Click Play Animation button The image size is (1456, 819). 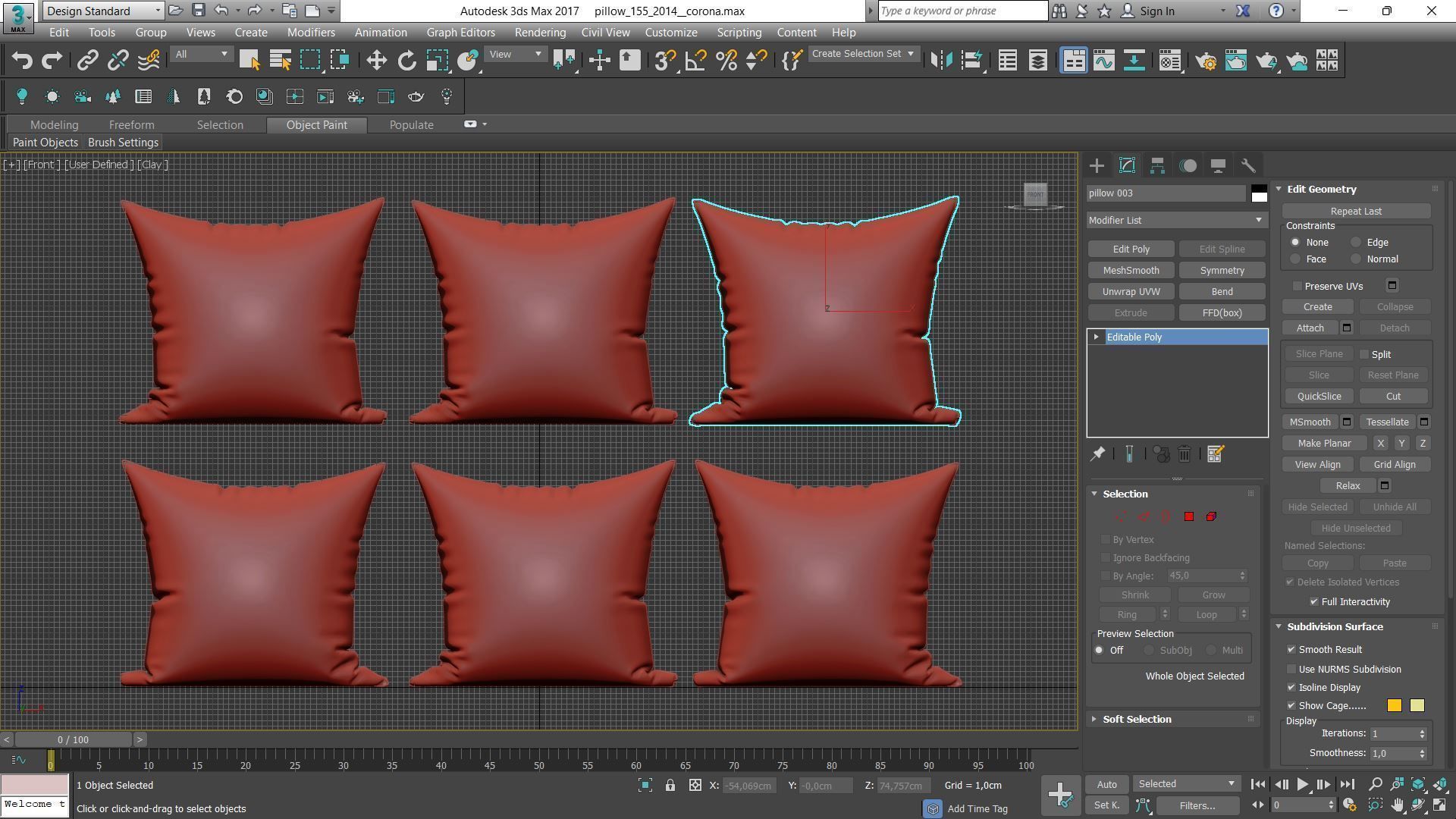pyautogui.click(x=1302, y=785)
